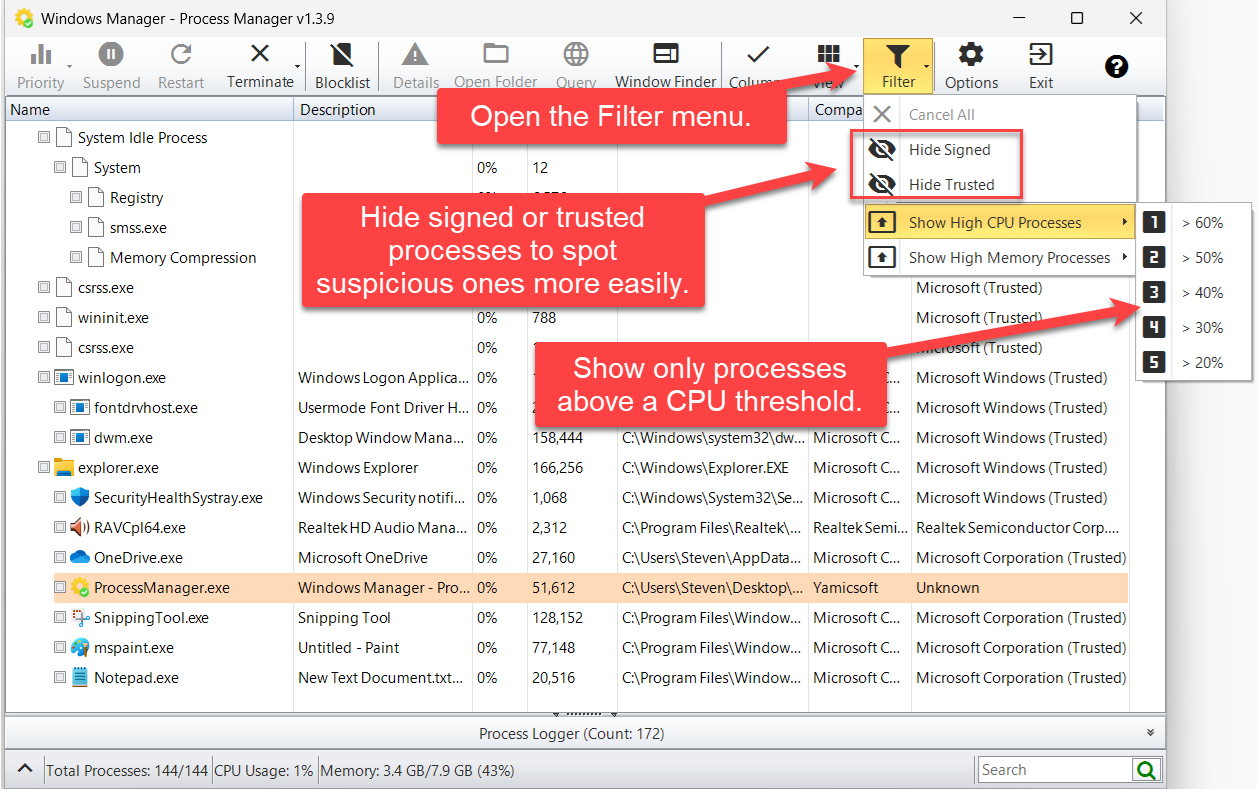1257x789 pixels.
Task: Check the smss.exe checkbox
Action: [76, 228]
